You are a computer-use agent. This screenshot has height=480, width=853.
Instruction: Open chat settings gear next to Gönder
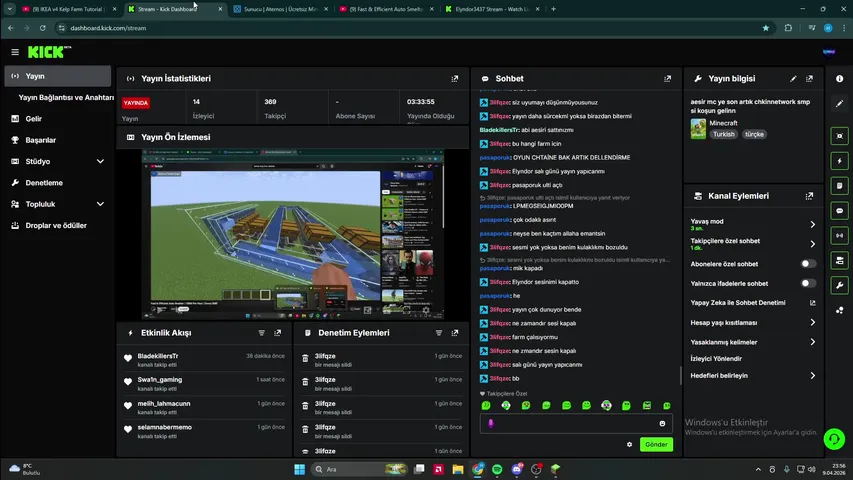click(x=629, y=445)
